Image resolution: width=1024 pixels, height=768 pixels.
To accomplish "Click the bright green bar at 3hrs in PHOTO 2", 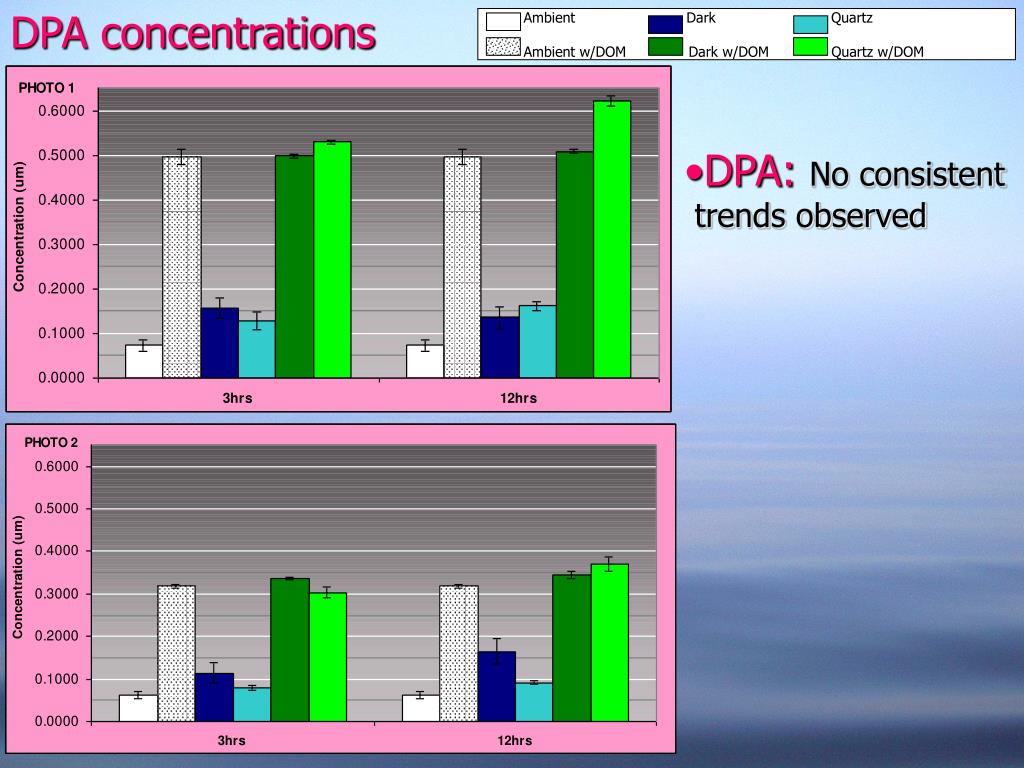I will pyautogui.click(x=328, y=657).
